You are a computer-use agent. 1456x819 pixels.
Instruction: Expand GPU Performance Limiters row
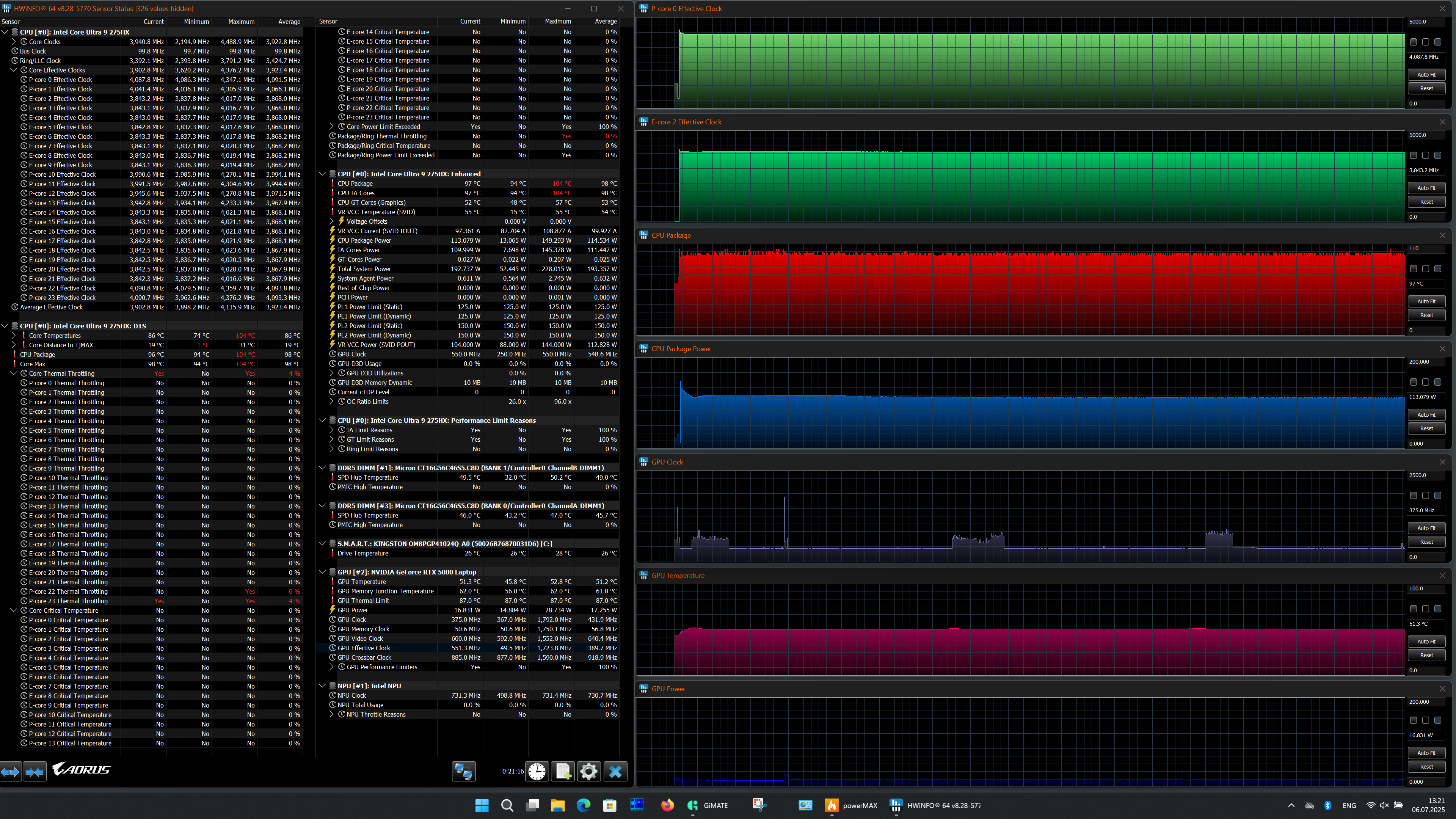coord(332,667)
